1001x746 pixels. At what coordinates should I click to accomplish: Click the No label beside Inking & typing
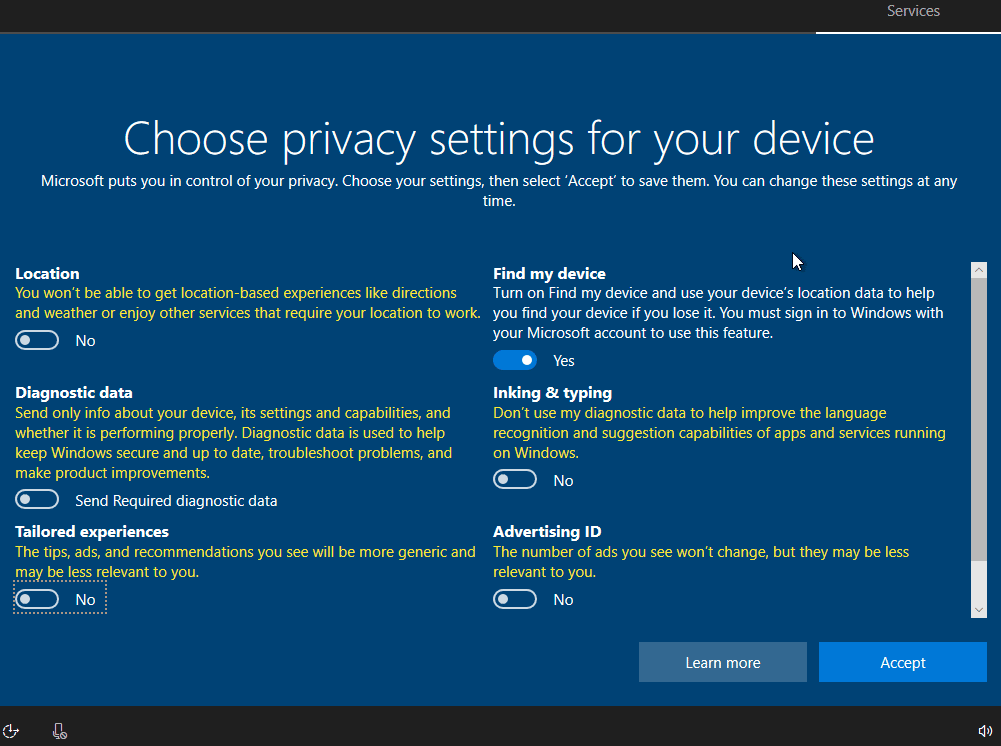tap(563, 480)
